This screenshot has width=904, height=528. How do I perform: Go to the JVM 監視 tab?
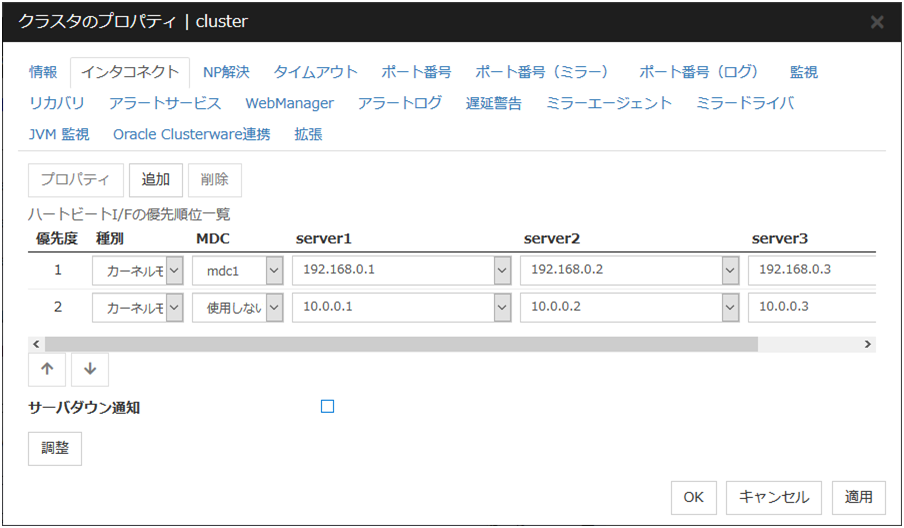point(59,134)
